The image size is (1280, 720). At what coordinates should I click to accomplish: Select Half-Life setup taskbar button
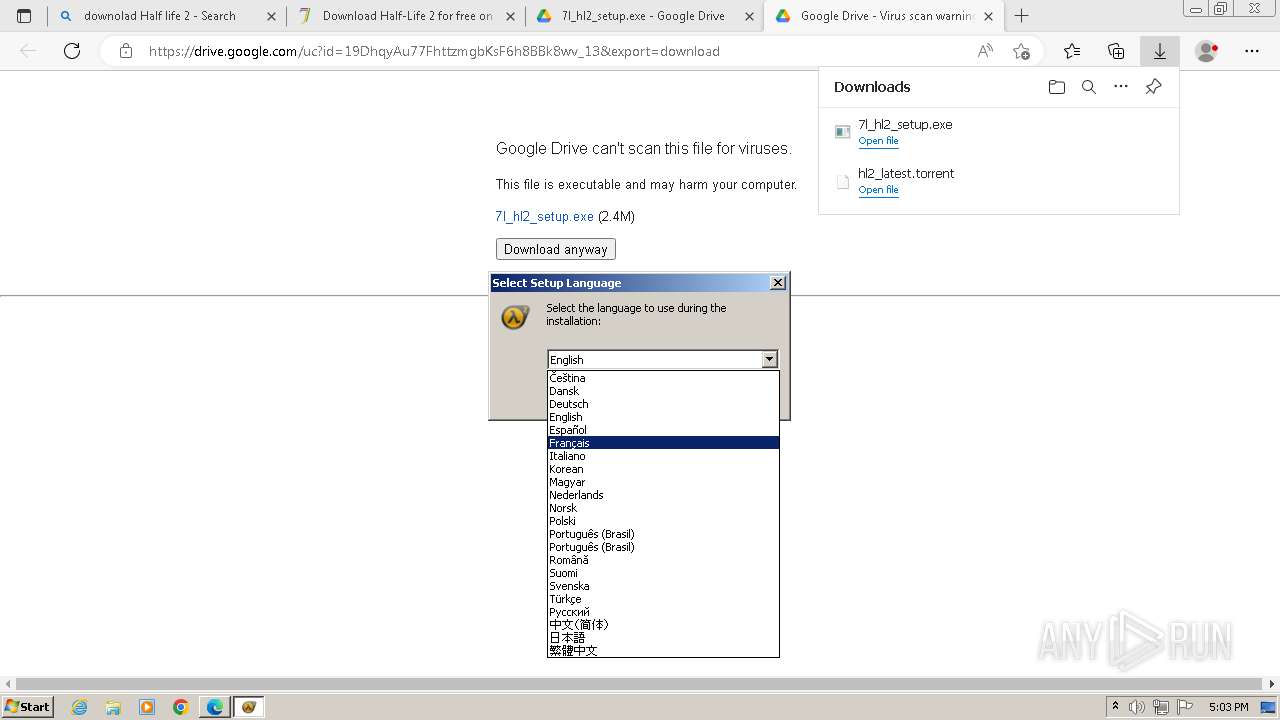click(249, 707)
